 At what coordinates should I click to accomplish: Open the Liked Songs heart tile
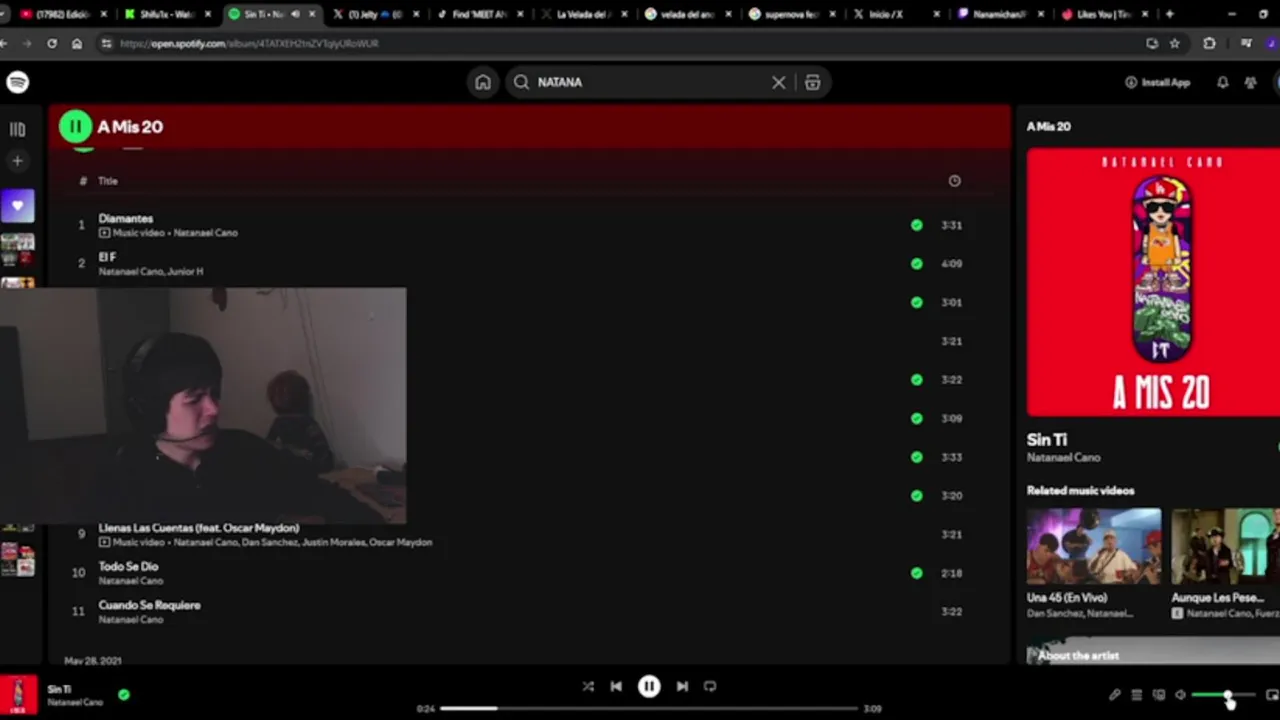17,206
